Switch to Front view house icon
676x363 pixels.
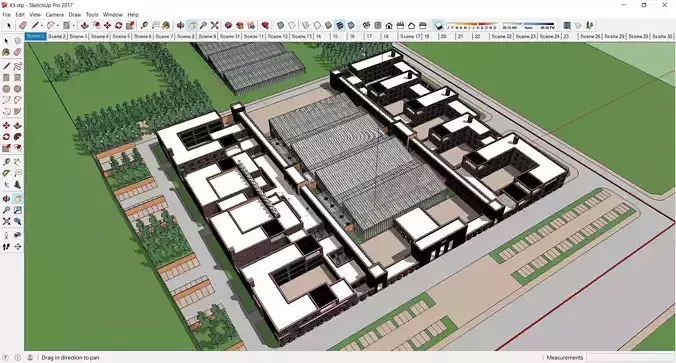coord(389,25)
